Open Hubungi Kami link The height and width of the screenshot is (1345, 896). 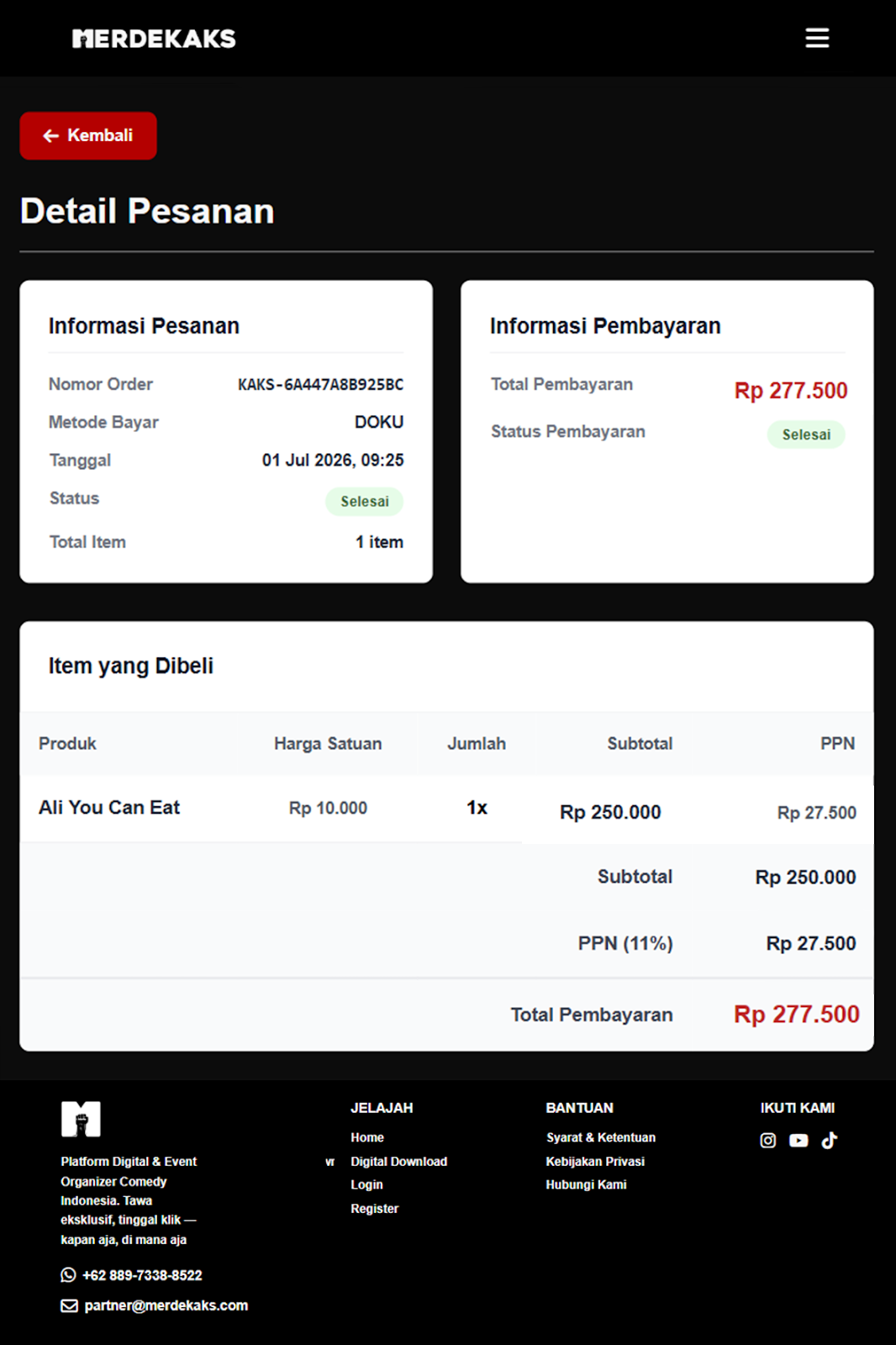tap(586, 1184)
